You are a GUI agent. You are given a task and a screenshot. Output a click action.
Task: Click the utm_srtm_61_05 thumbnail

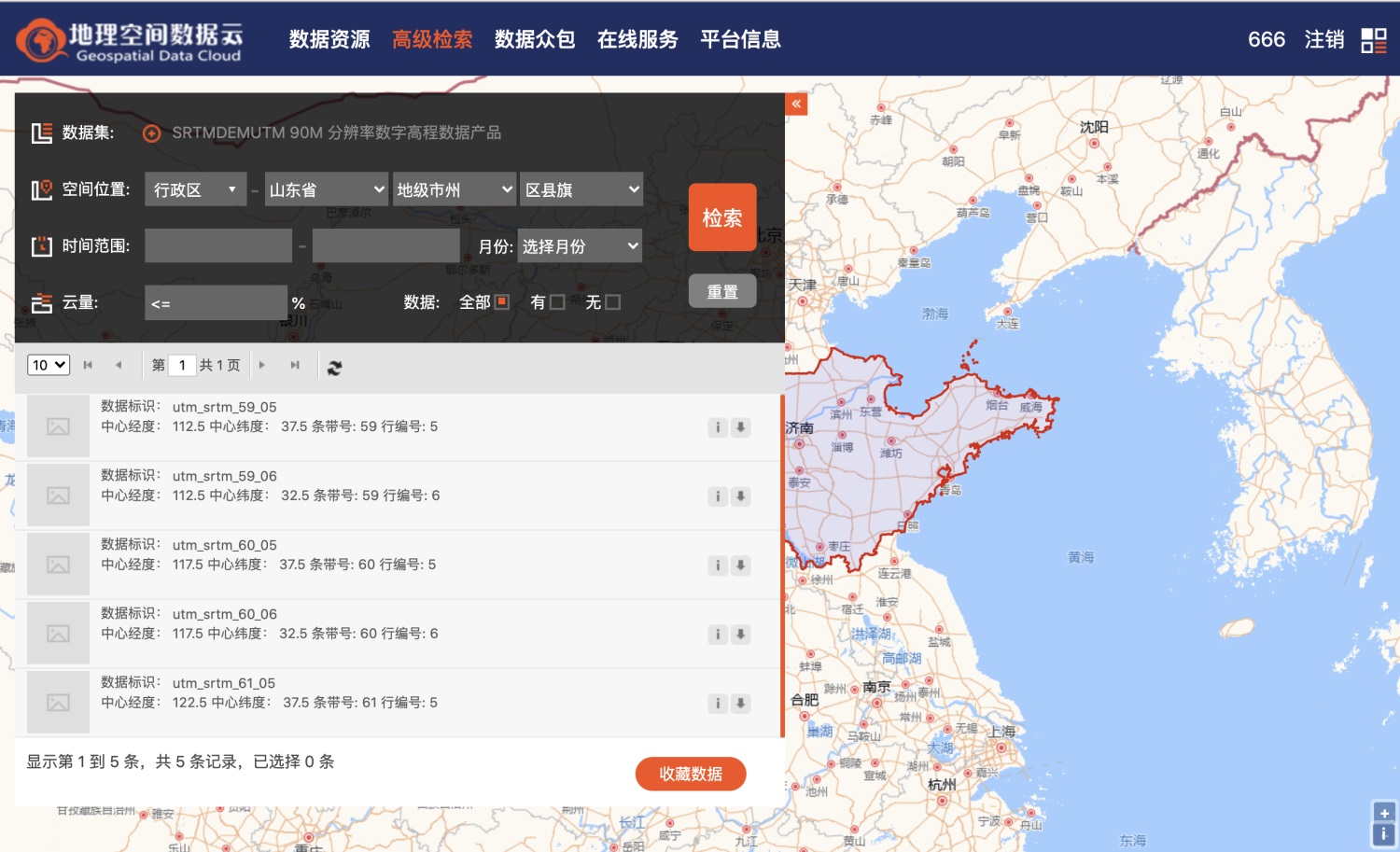tap(58, 703)
